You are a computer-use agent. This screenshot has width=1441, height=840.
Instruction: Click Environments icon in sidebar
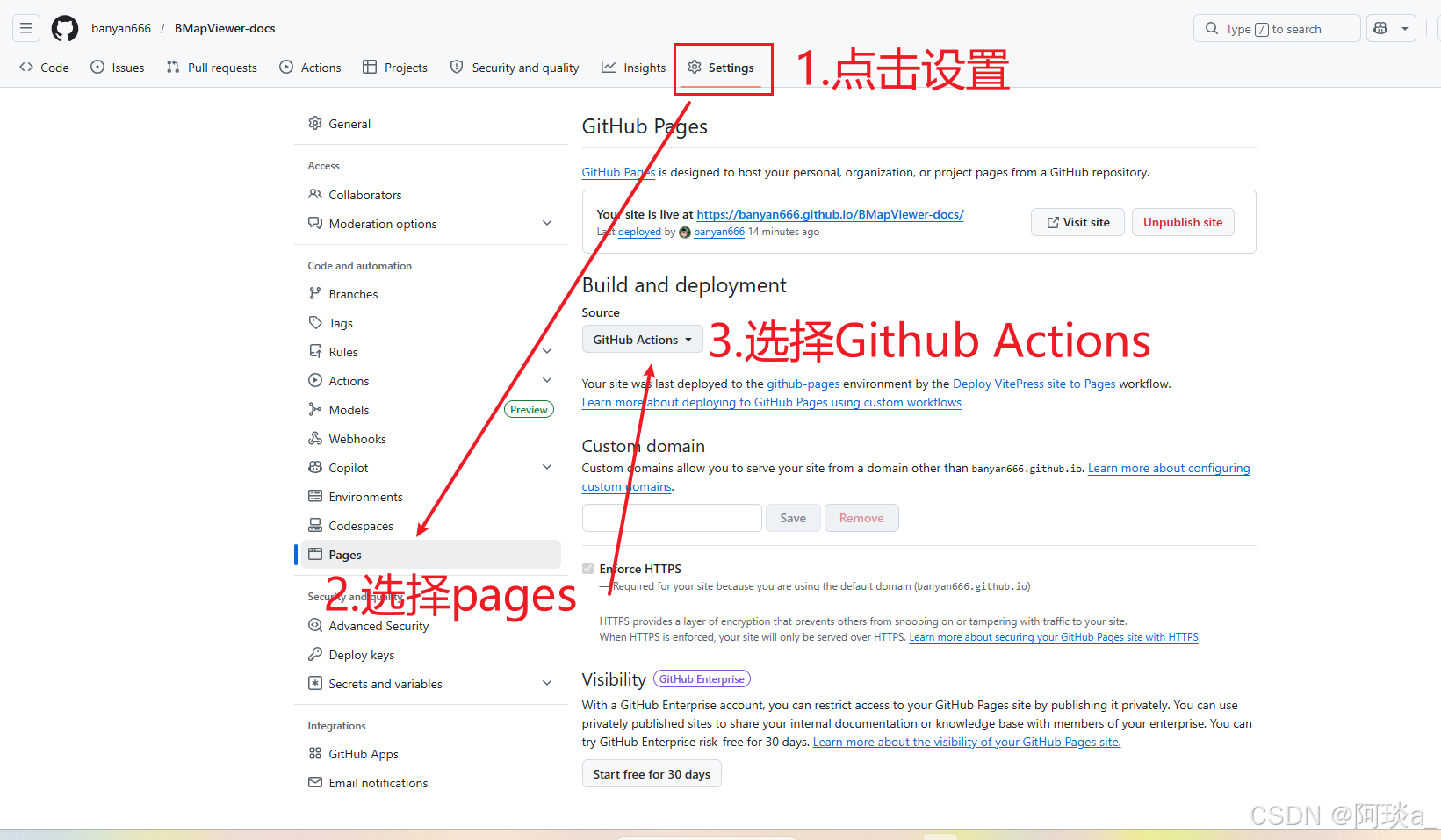315,497
